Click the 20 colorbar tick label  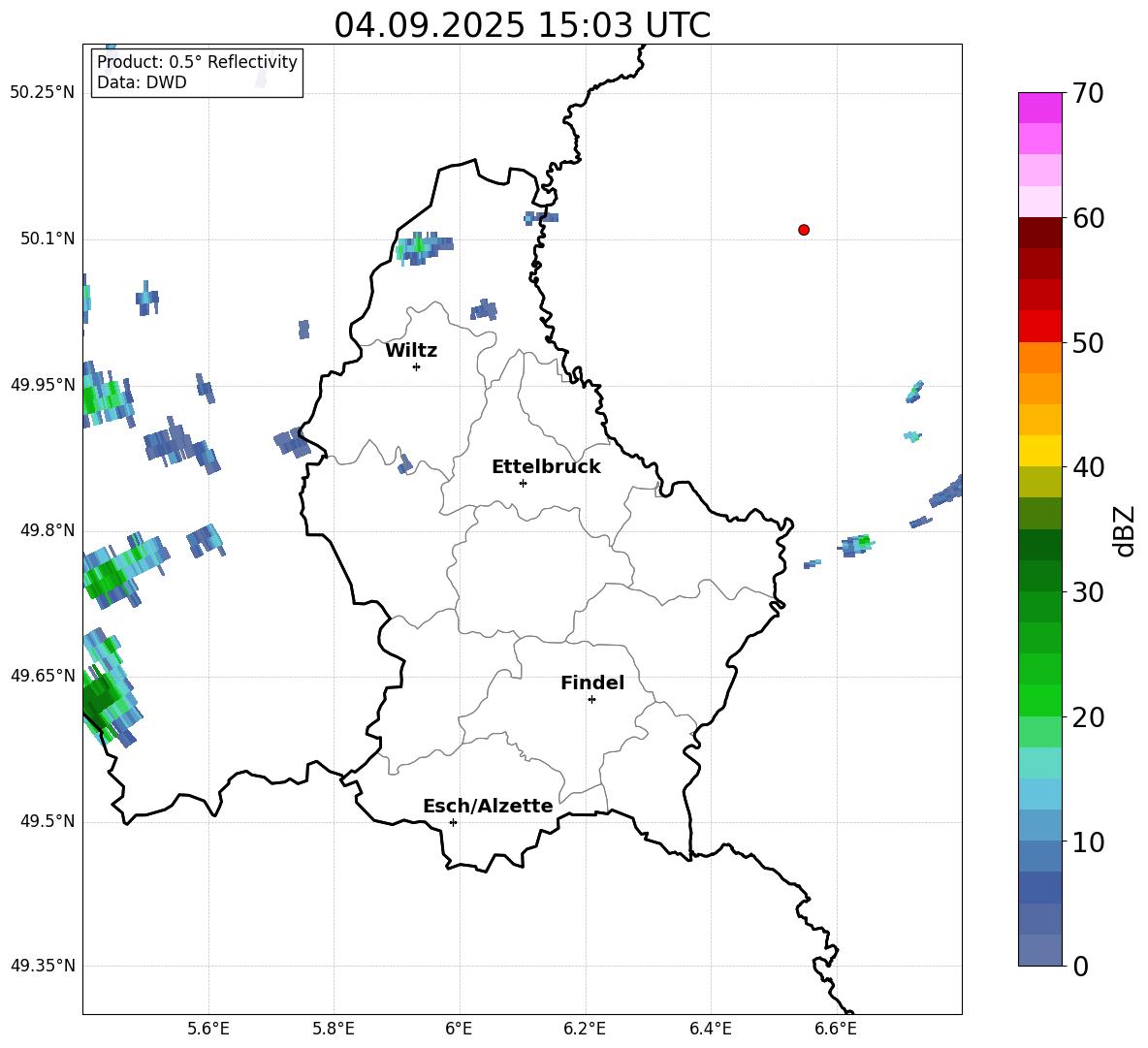pos(1088,717)
